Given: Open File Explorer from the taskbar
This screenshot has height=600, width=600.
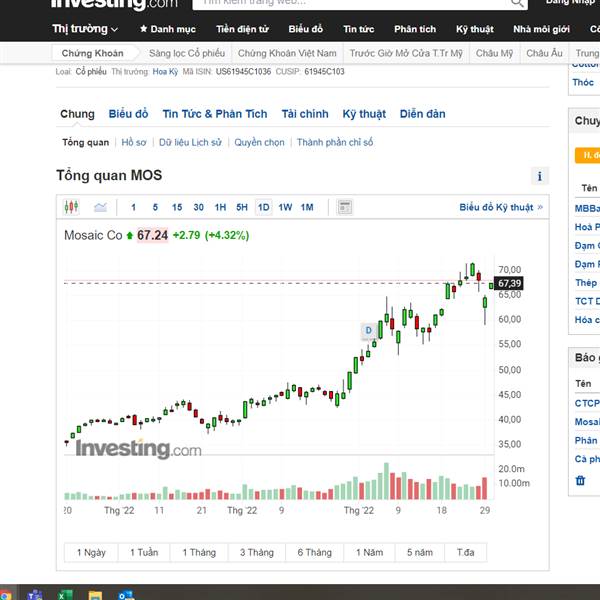Looking at the screenshot, I should point(95,595).
